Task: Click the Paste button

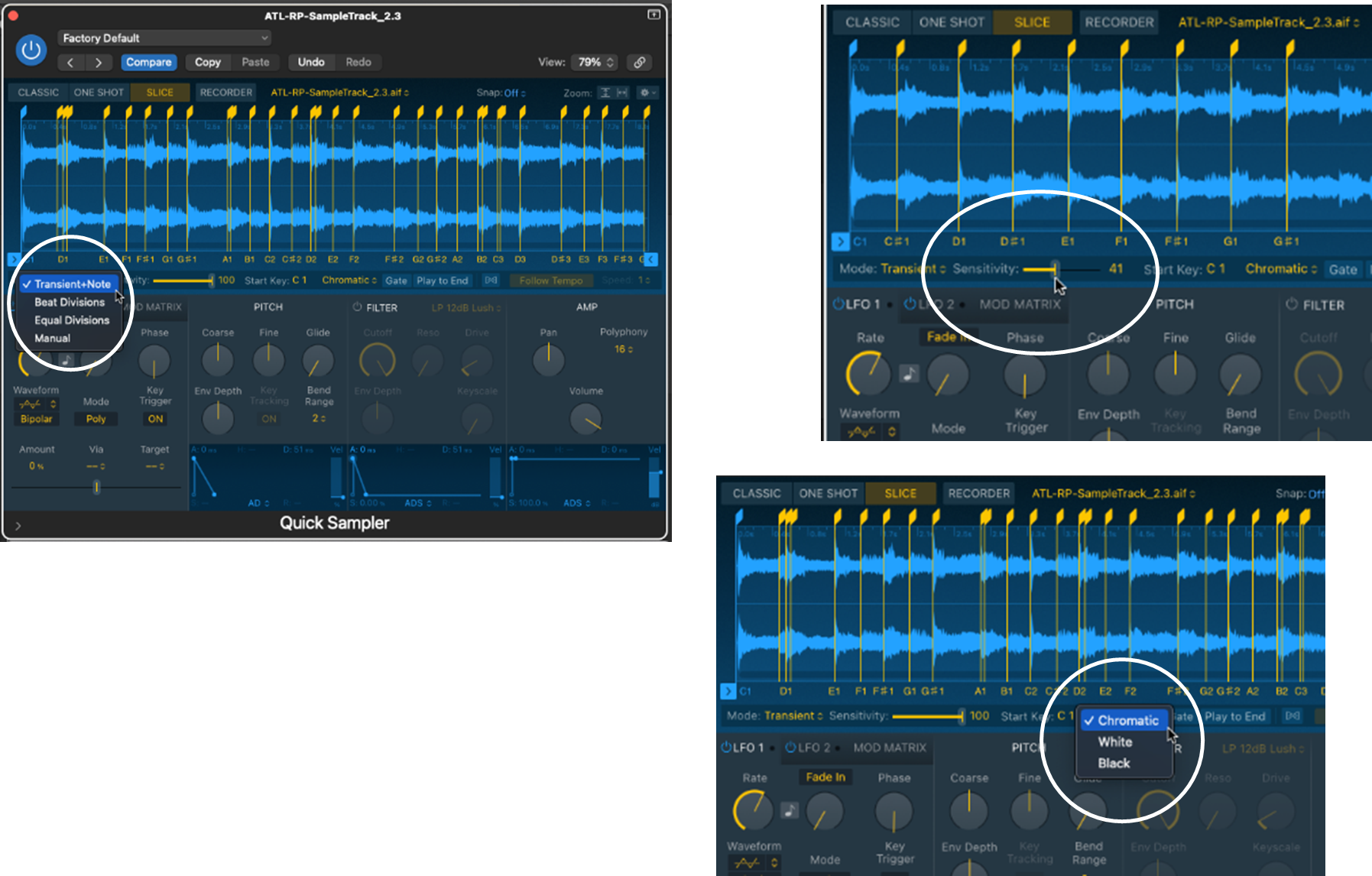Action: point(255,63)
